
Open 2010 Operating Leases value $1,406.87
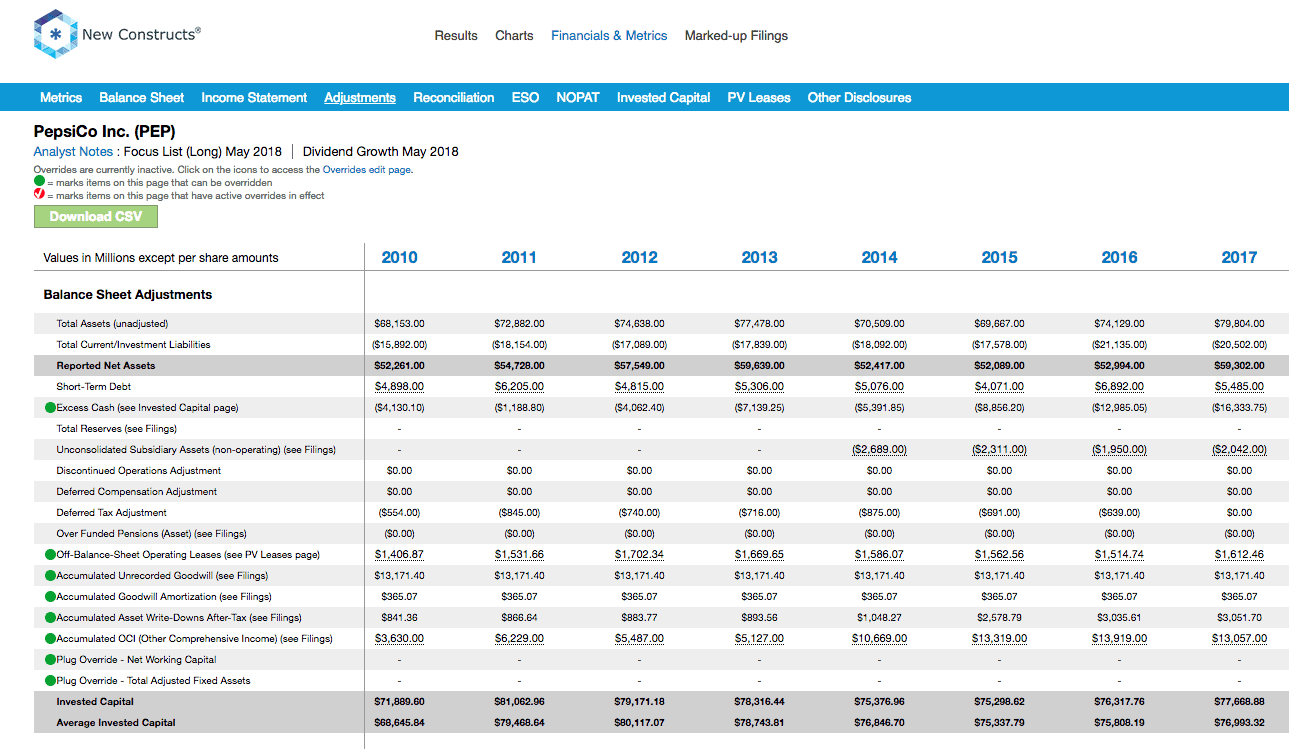click(399, 555)
